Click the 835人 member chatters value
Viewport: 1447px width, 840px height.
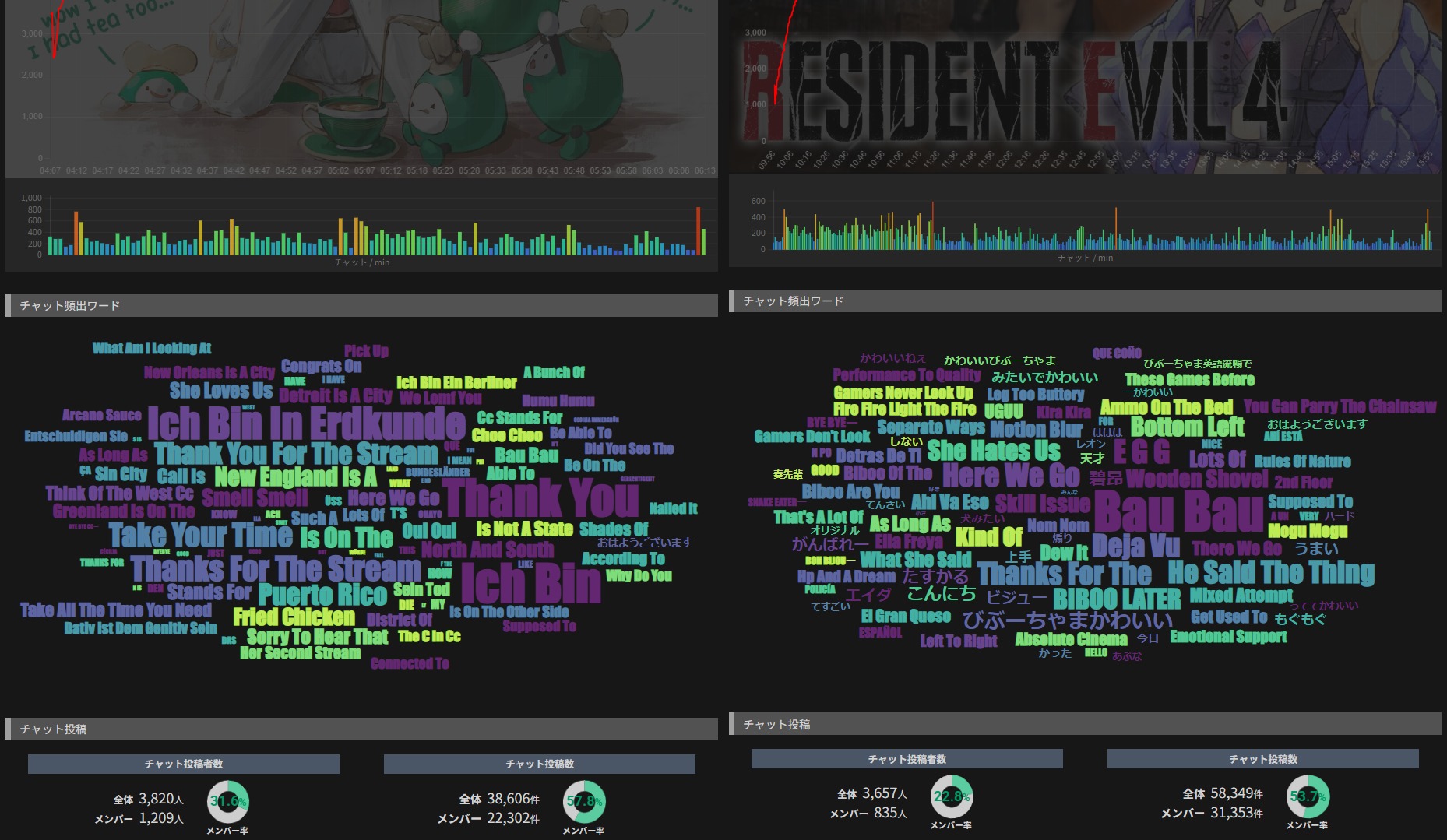(x=891, y=813)
